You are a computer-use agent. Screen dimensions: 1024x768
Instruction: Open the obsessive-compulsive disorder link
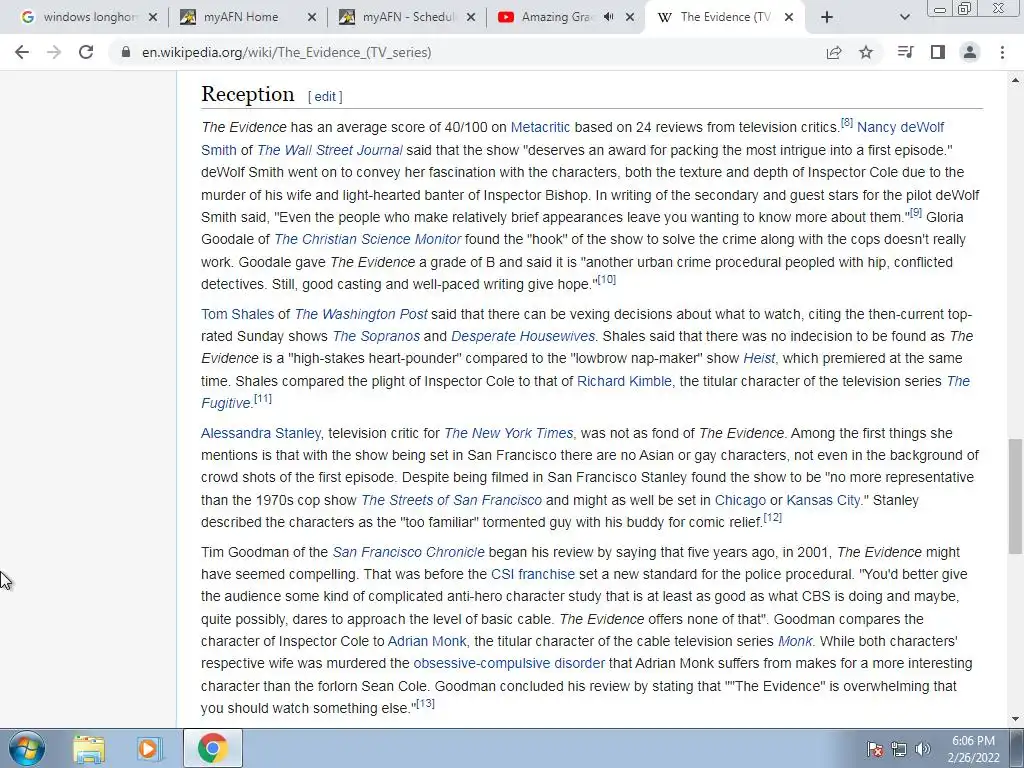(x=509, y=664)
